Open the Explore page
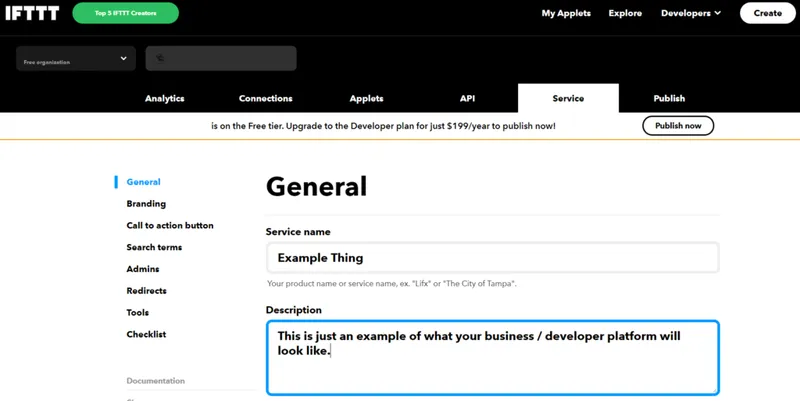The width and height of the screenshot is (800, 401). pos(625,13)
